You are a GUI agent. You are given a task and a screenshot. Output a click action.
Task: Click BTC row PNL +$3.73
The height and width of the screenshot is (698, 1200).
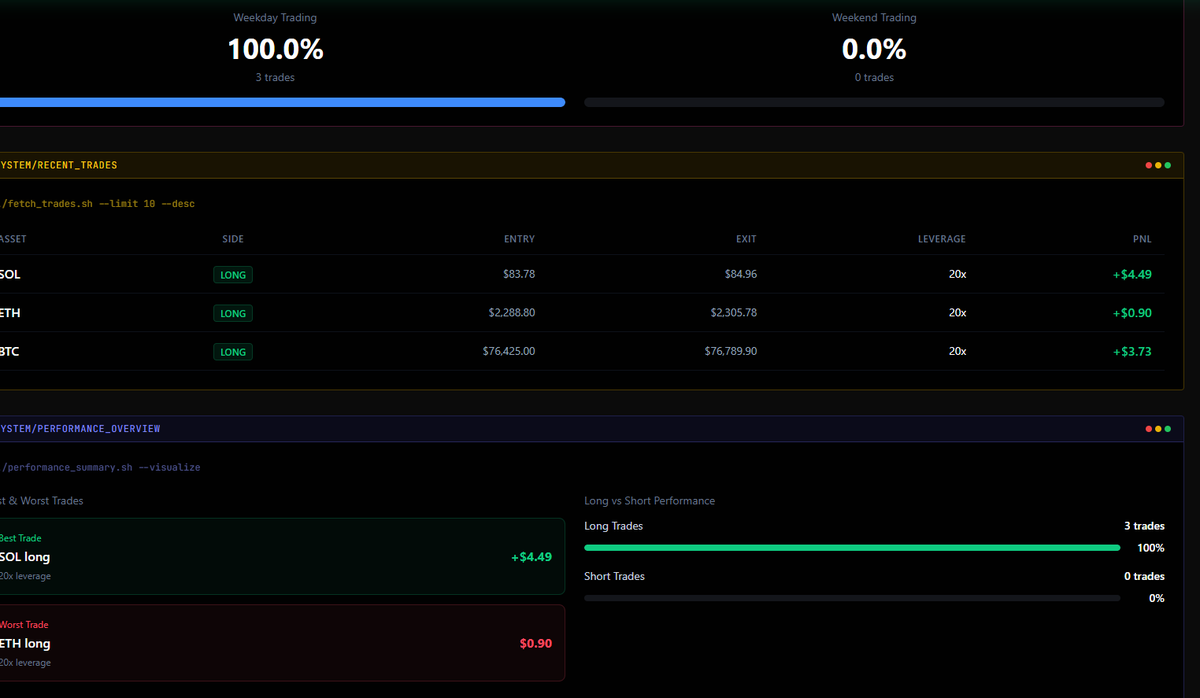coord(1132,352)
